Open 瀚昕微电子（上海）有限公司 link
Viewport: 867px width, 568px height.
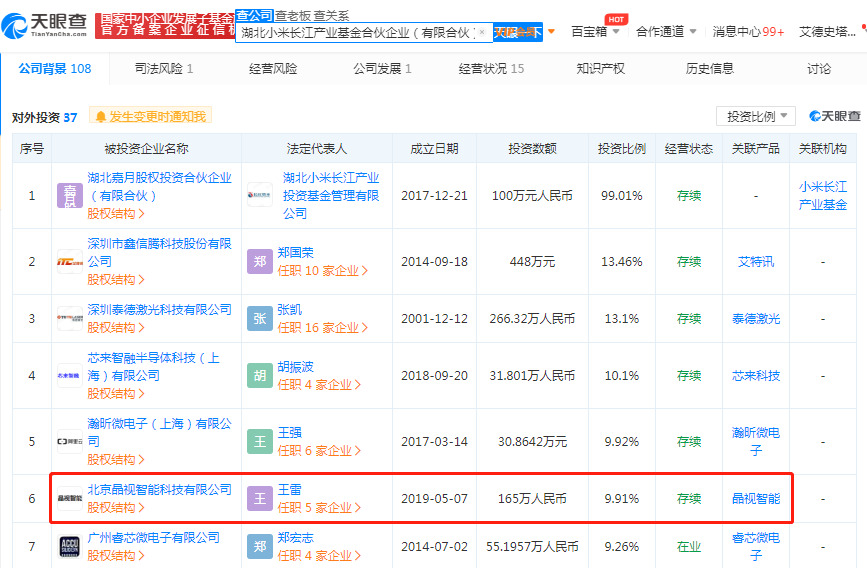(159, 432)
